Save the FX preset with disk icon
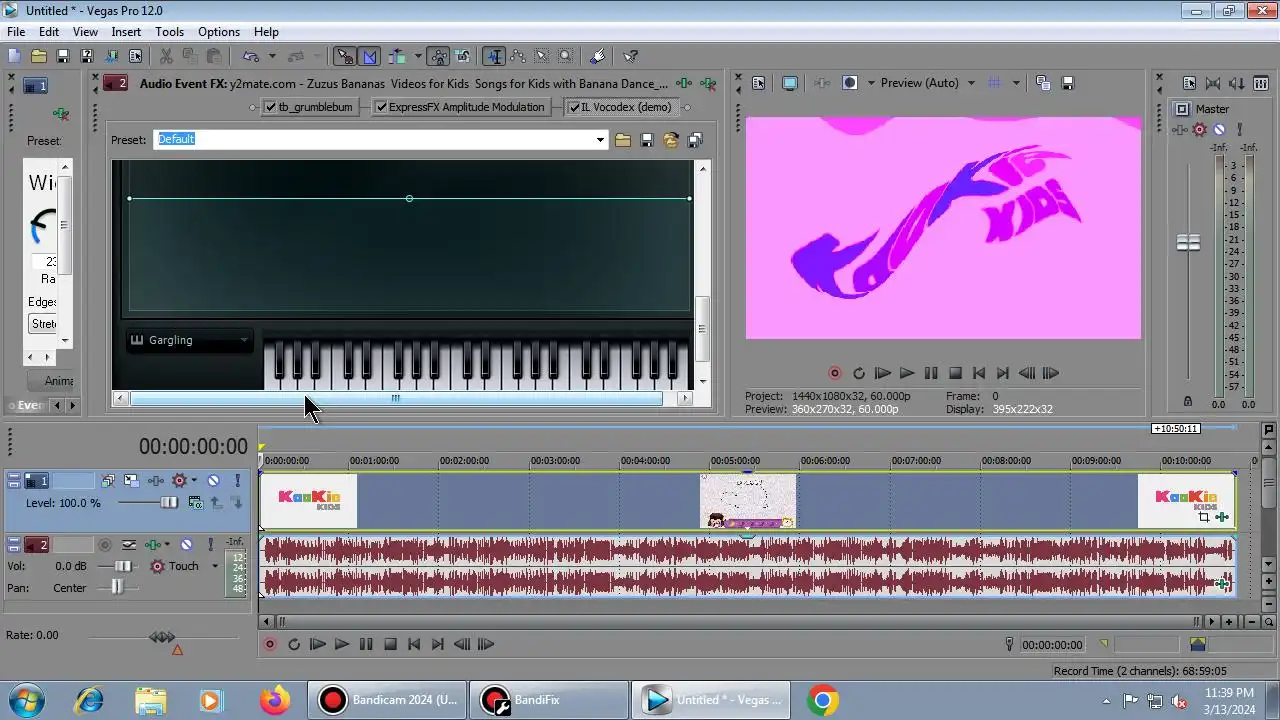The image size is (1280, 720). click(647, 140)
